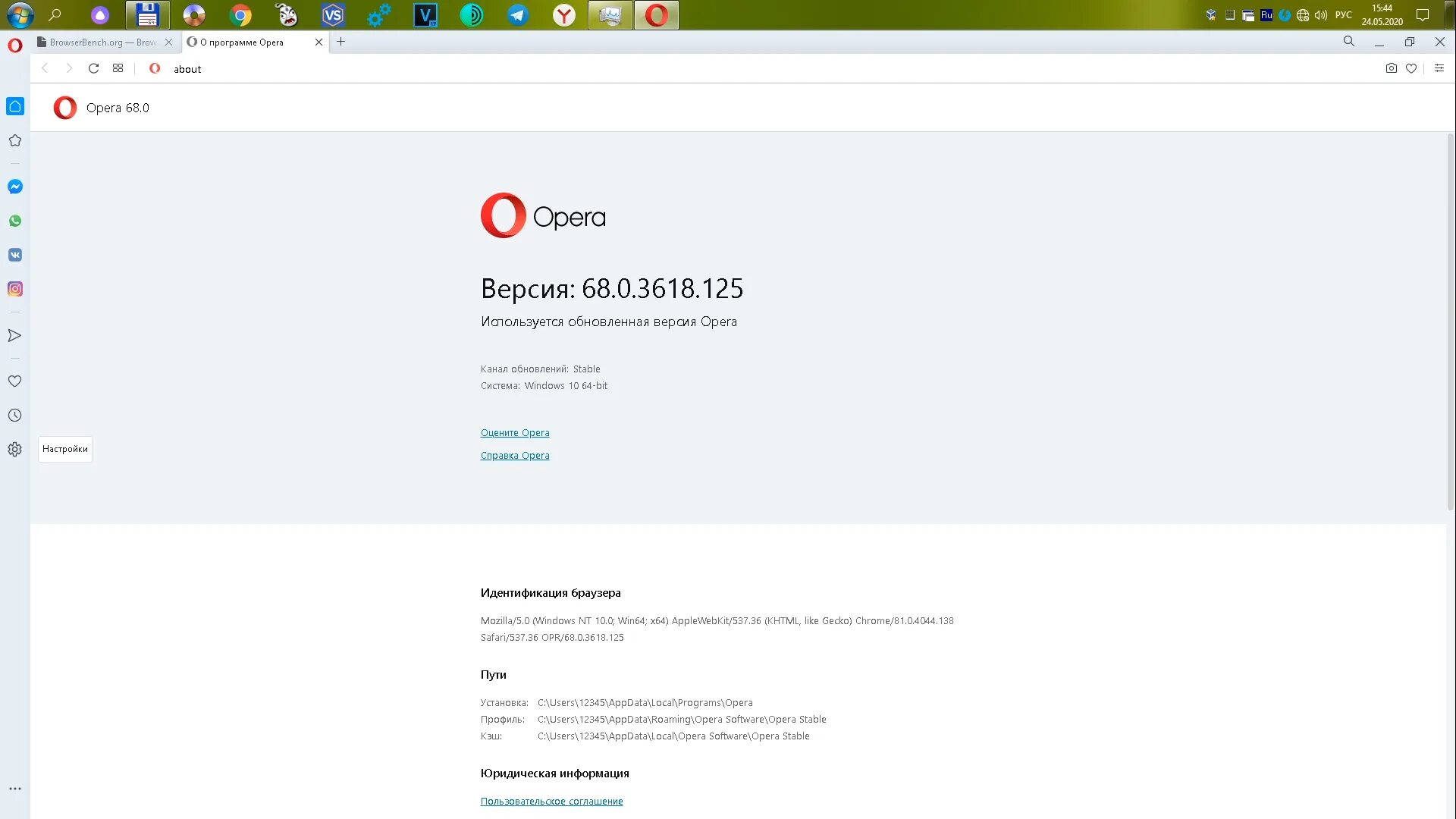The width and height of the screenshot is (1456, 819).
Task: Click 'Opera 68.0' page header title
Action: 118,108
